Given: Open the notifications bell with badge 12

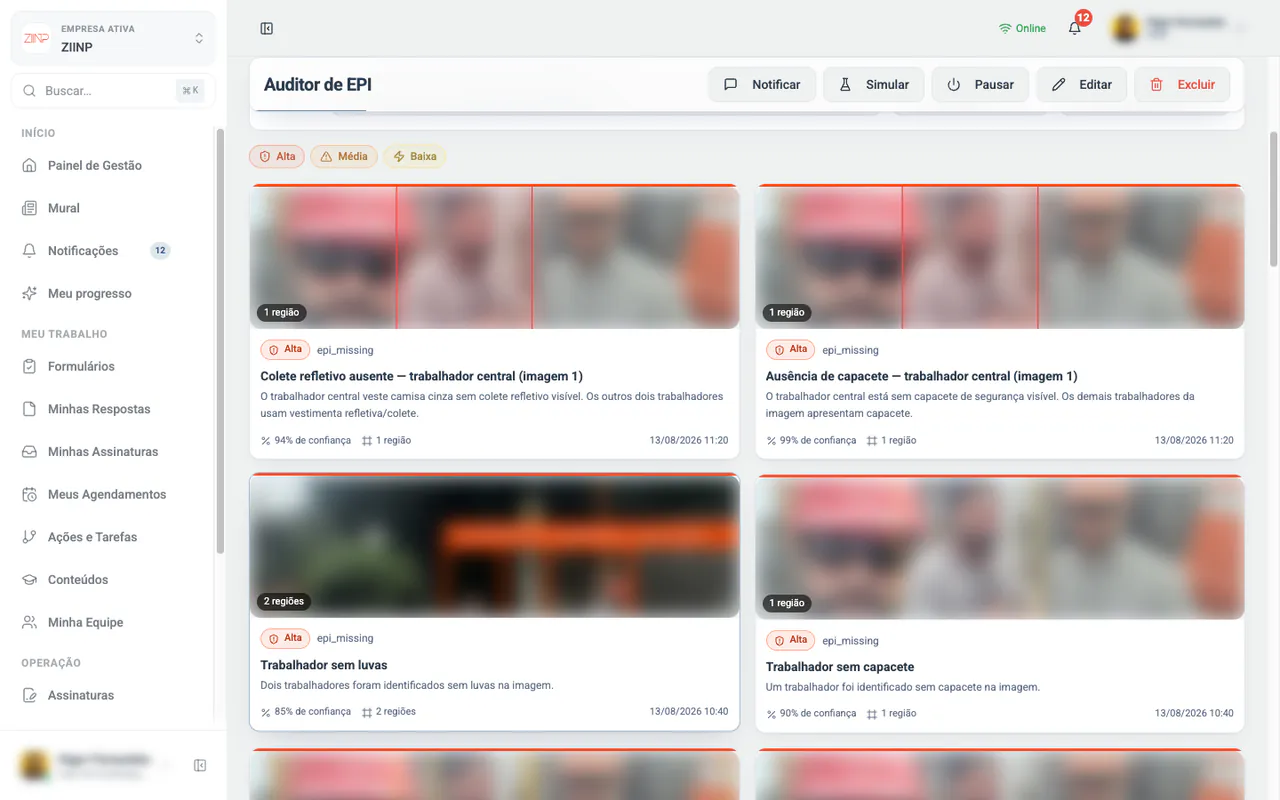Looking at the screenshot, I should pyautogui.click(x=1075, y=28).
